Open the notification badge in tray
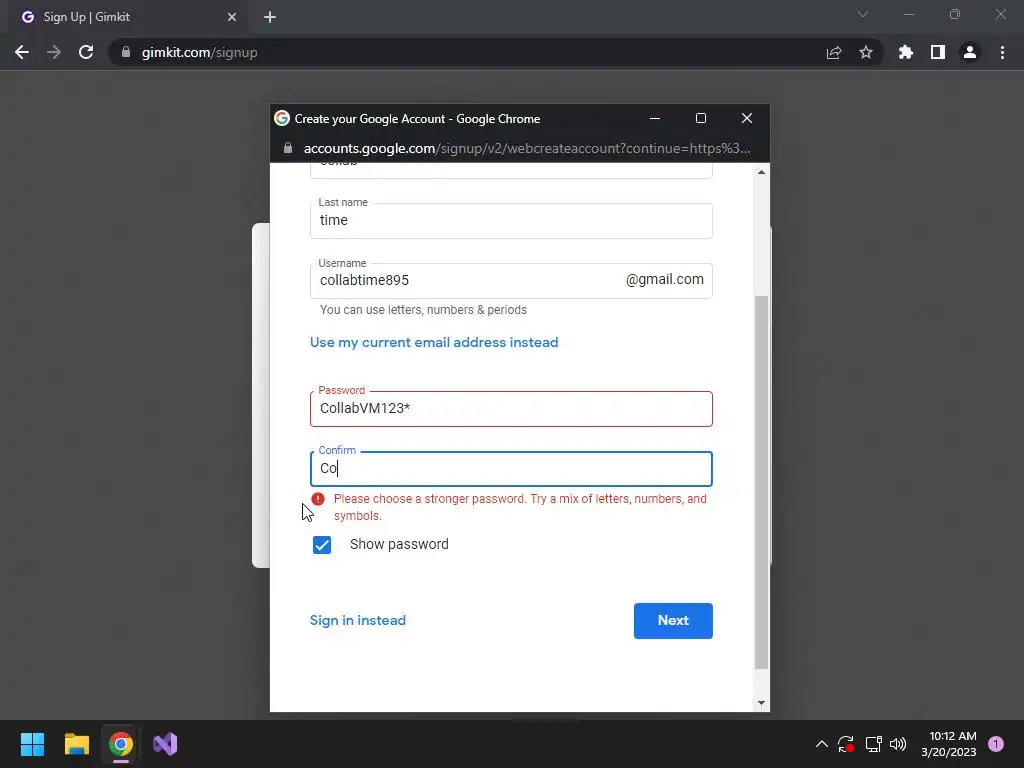The height and width of the screenshot is (768, 1024). point(996,744)
